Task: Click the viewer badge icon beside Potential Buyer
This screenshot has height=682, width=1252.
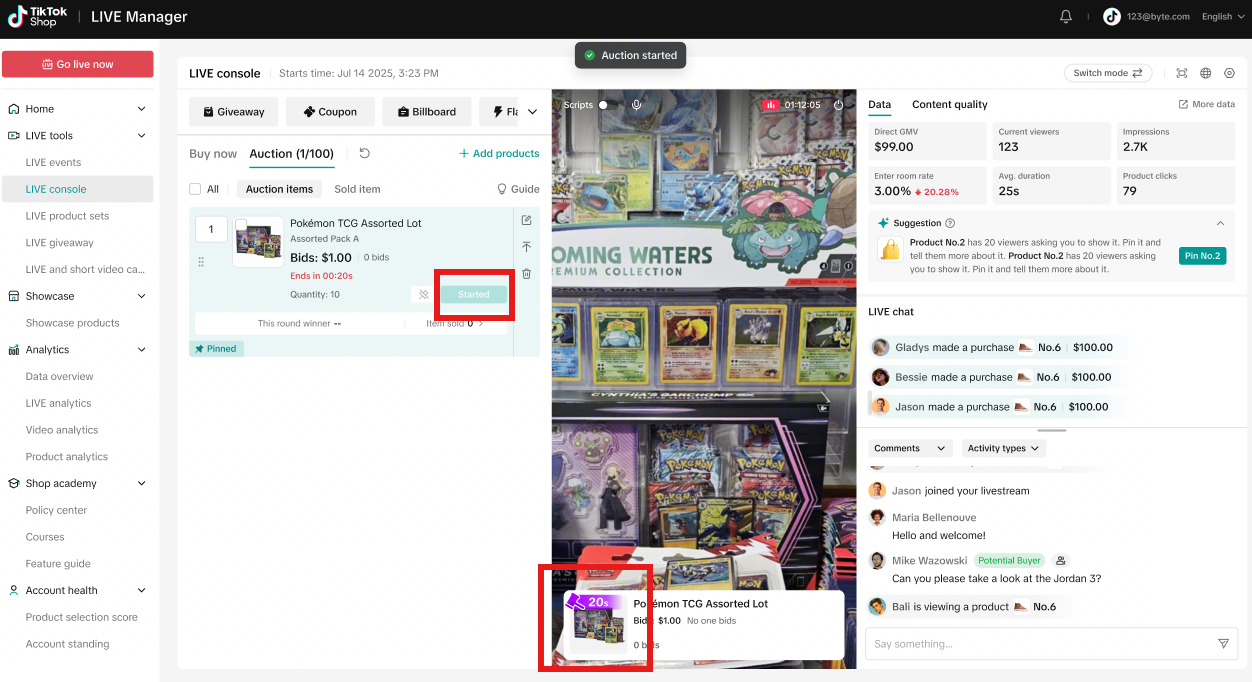Action: pyautogui.click(x=1061, y=561)
